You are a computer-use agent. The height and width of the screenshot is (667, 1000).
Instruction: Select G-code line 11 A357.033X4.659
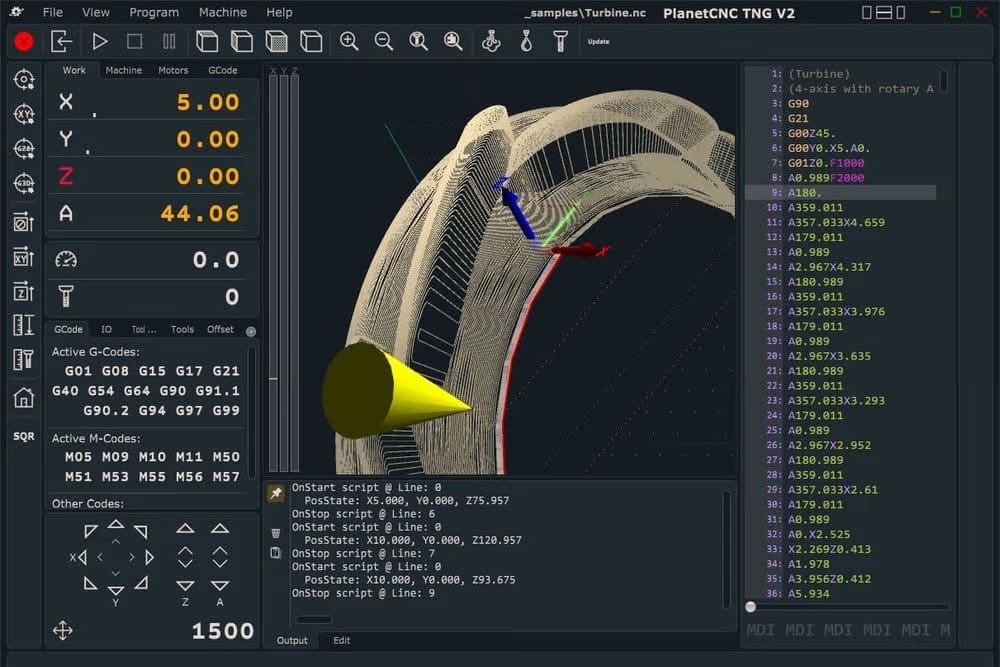pyautogui.click(x=841, y=223)
